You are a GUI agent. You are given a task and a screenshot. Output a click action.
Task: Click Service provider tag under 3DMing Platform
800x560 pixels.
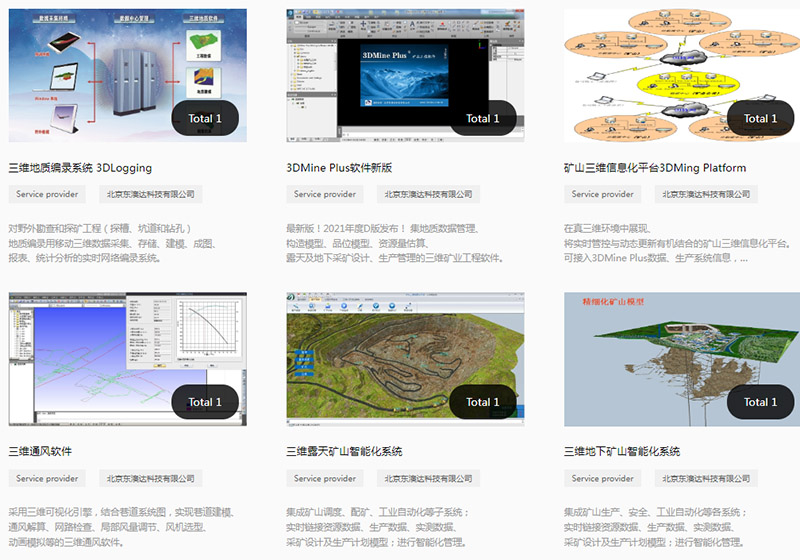click(x=602, y=194)
